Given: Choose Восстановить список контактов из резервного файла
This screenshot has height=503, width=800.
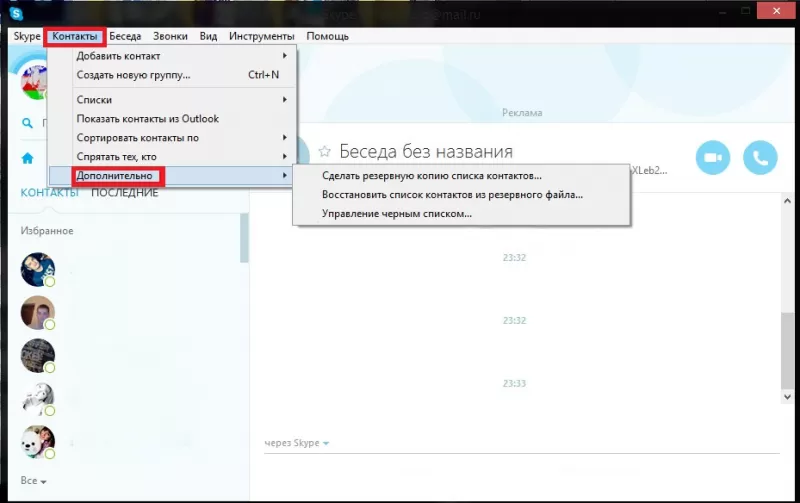Looking at the screenshot, I should coord(461,194).
